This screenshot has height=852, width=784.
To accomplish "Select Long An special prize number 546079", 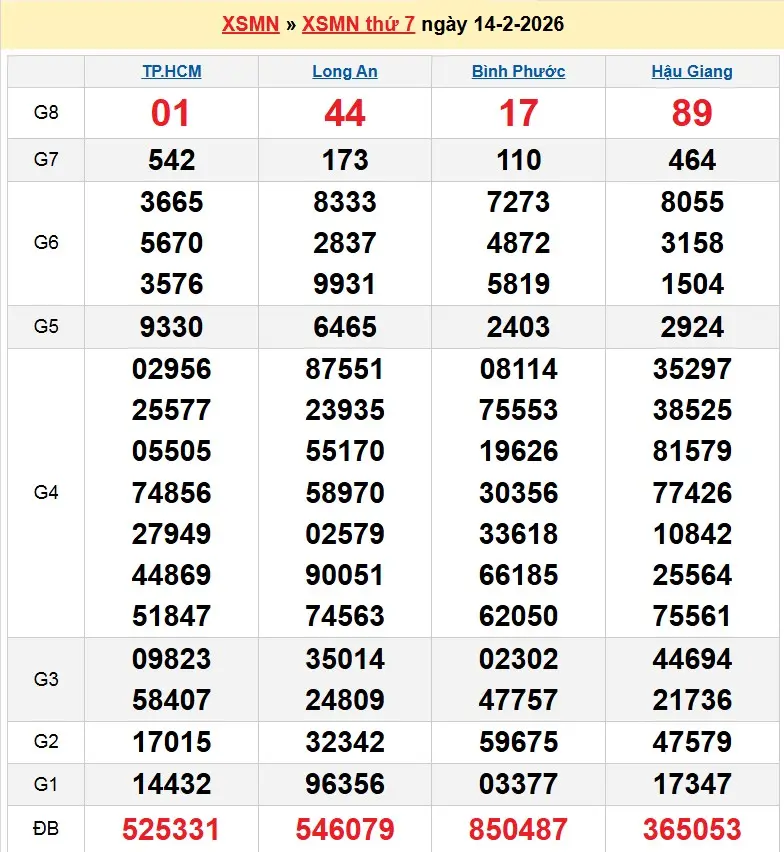I will (x=345, y=829).
